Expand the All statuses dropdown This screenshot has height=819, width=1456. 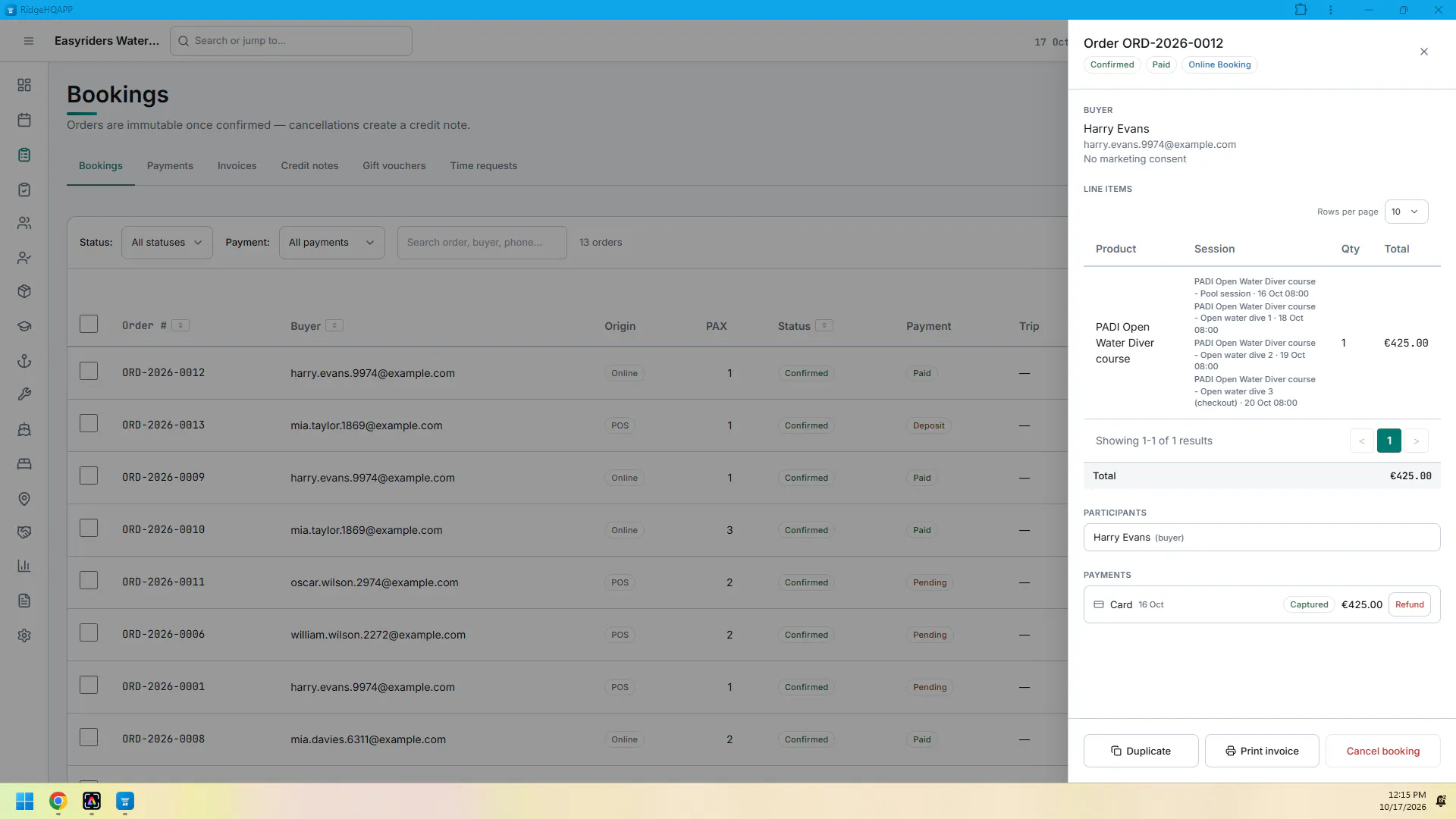[167, 243]
